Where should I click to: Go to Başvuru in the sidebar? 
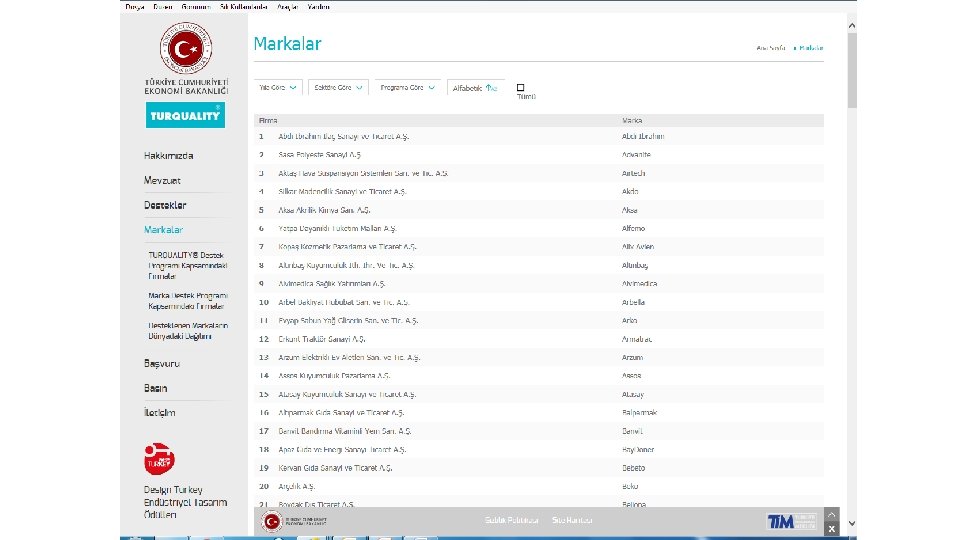[x=162, y=363]
